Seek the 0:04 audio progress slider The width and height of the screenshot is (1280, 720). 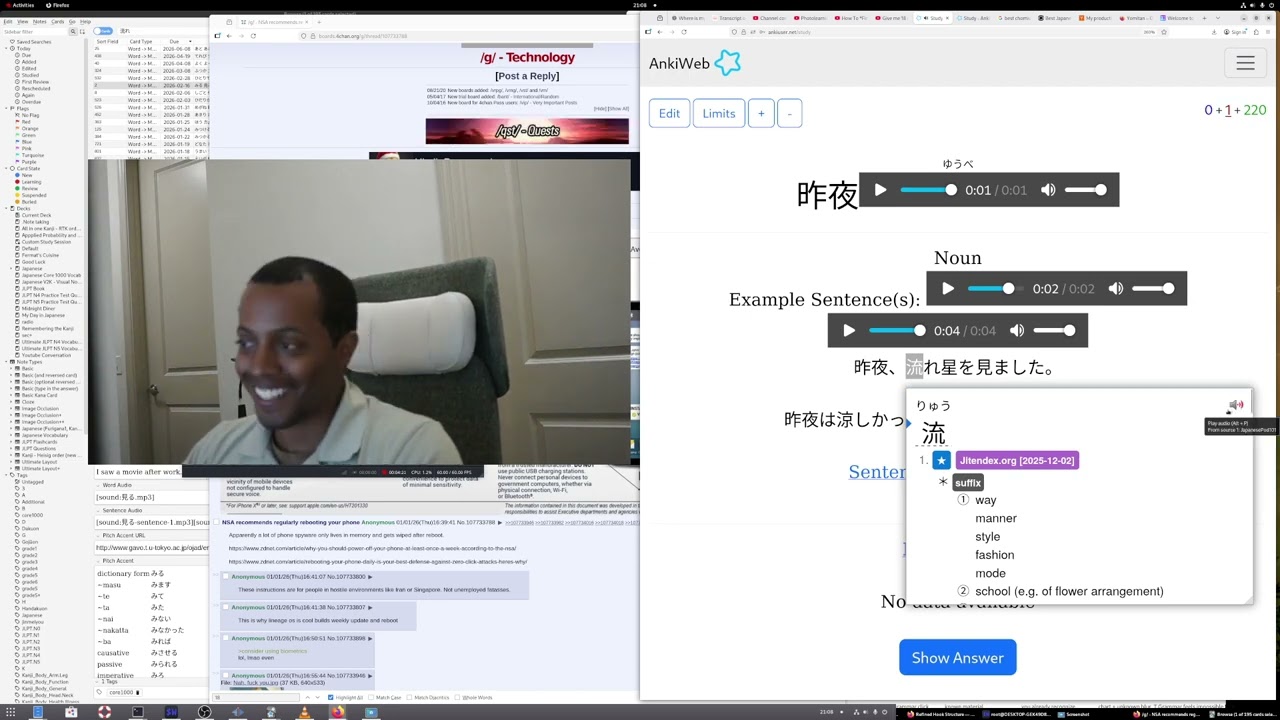(897, 330)
